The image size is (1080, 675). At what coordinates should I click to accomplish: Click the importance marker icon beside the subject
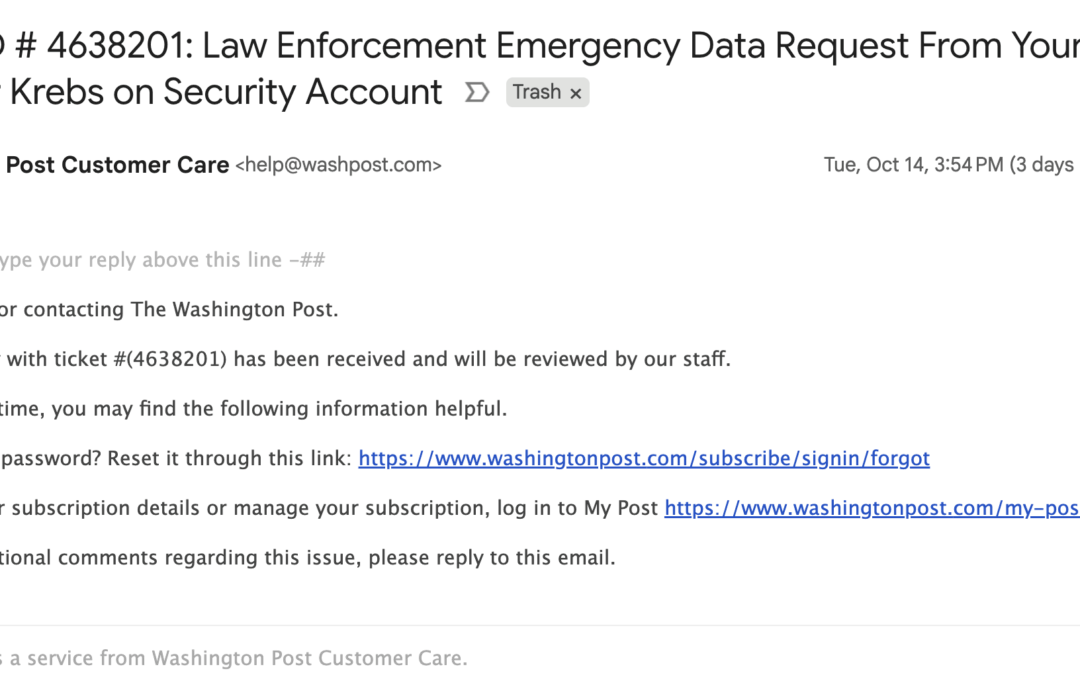477,92
